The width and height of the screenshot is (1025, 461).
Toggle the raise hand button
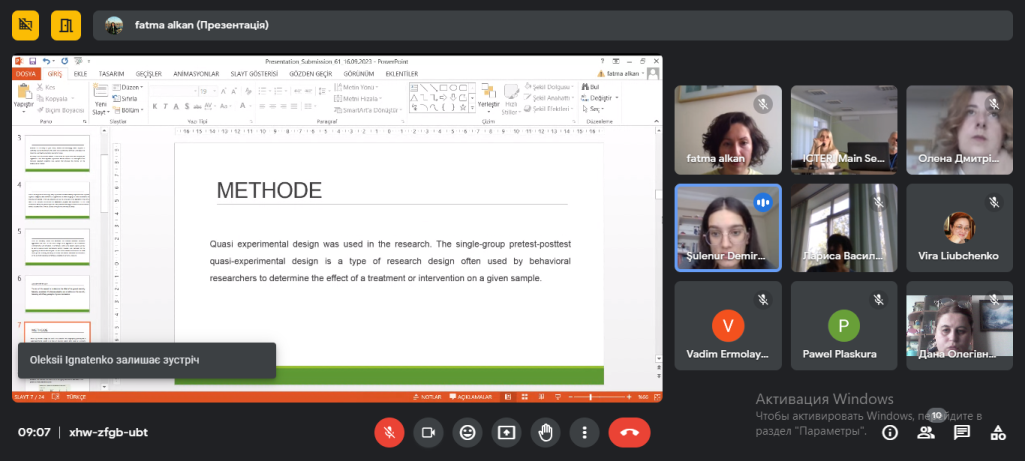click(546, 432)
